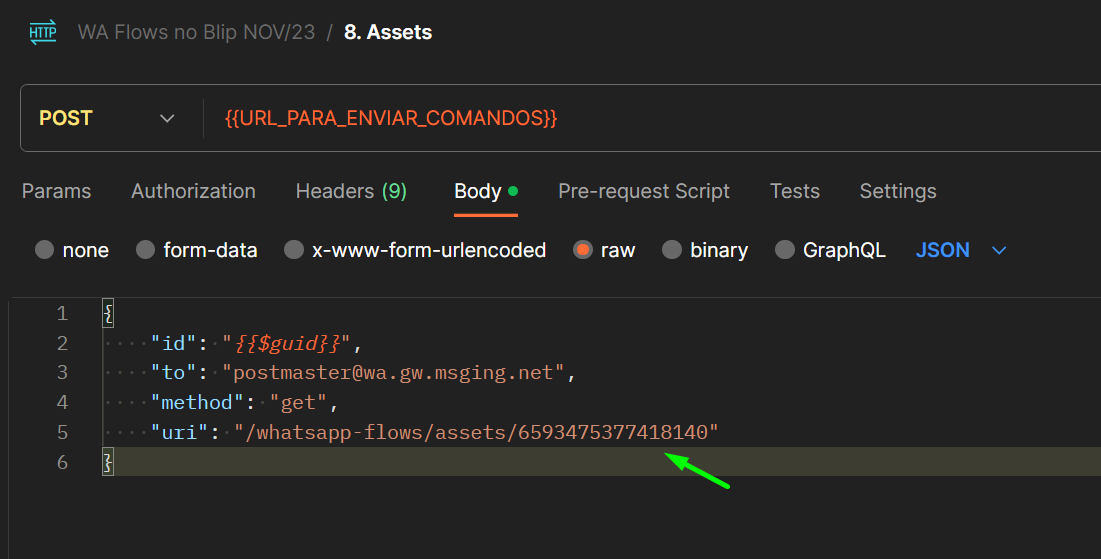Open the Settings tab

pyautogui.click(x=898, y=191)
